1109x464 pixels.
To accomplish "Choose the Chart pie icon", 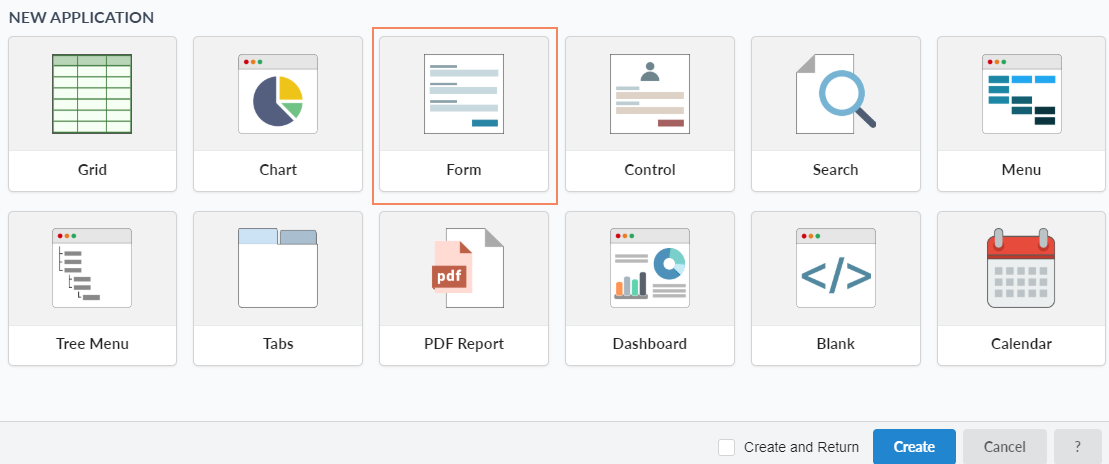I will click(278, 94).
